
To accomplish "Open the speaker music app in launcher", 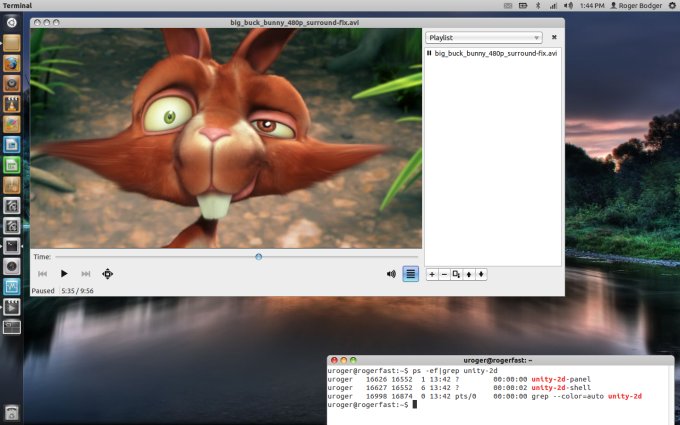I will pos(12,83).
